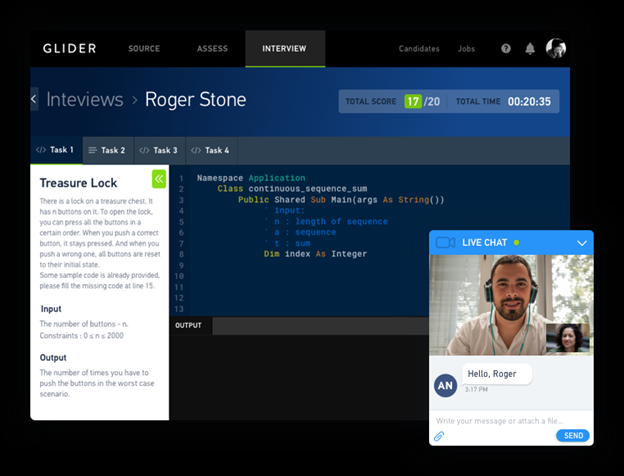The image size is (624, 476).
Task: Go to Candidates page
Action: click(419, 49)
